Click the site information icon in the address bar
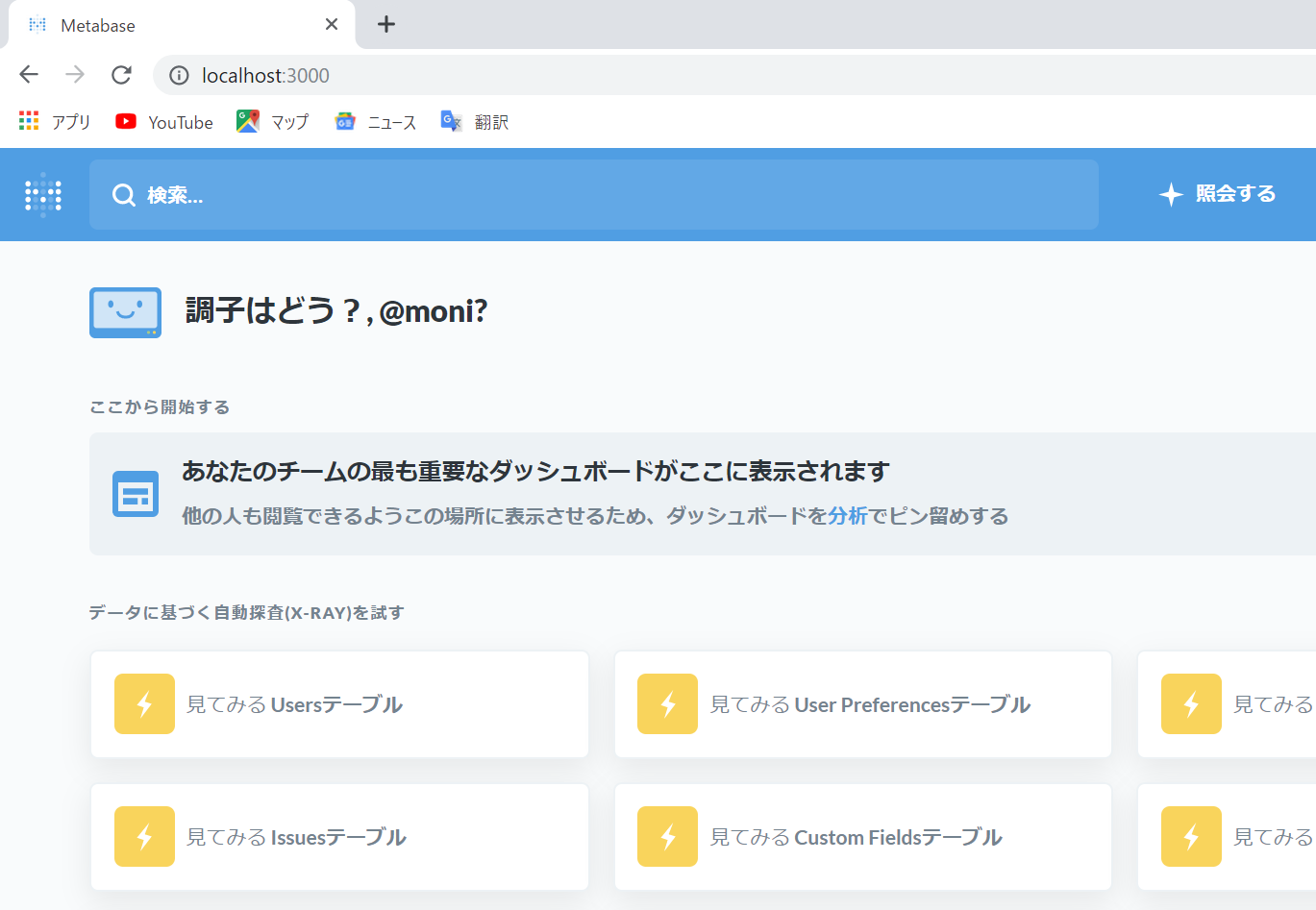This screenshot has width=1316, height=910. 179,75
